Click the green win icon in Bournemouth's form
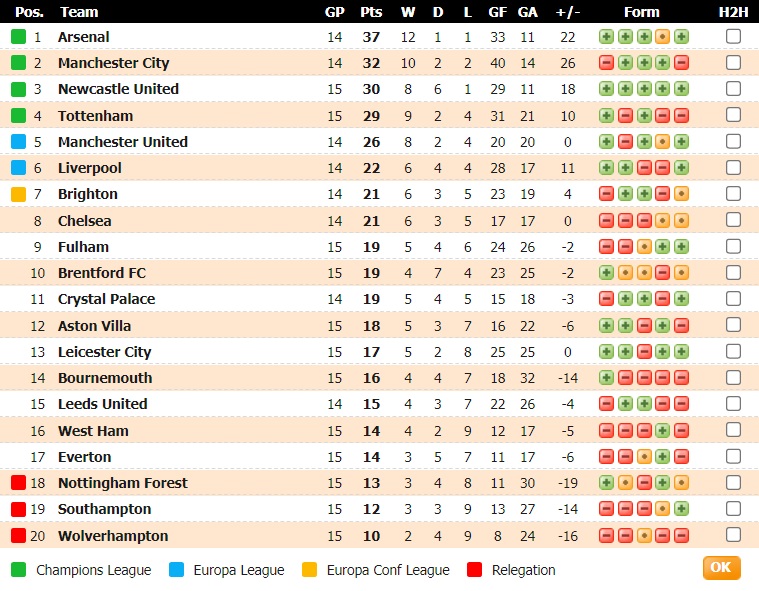The width and height of the screenshot is (759, 591). (x=606, y=378)
